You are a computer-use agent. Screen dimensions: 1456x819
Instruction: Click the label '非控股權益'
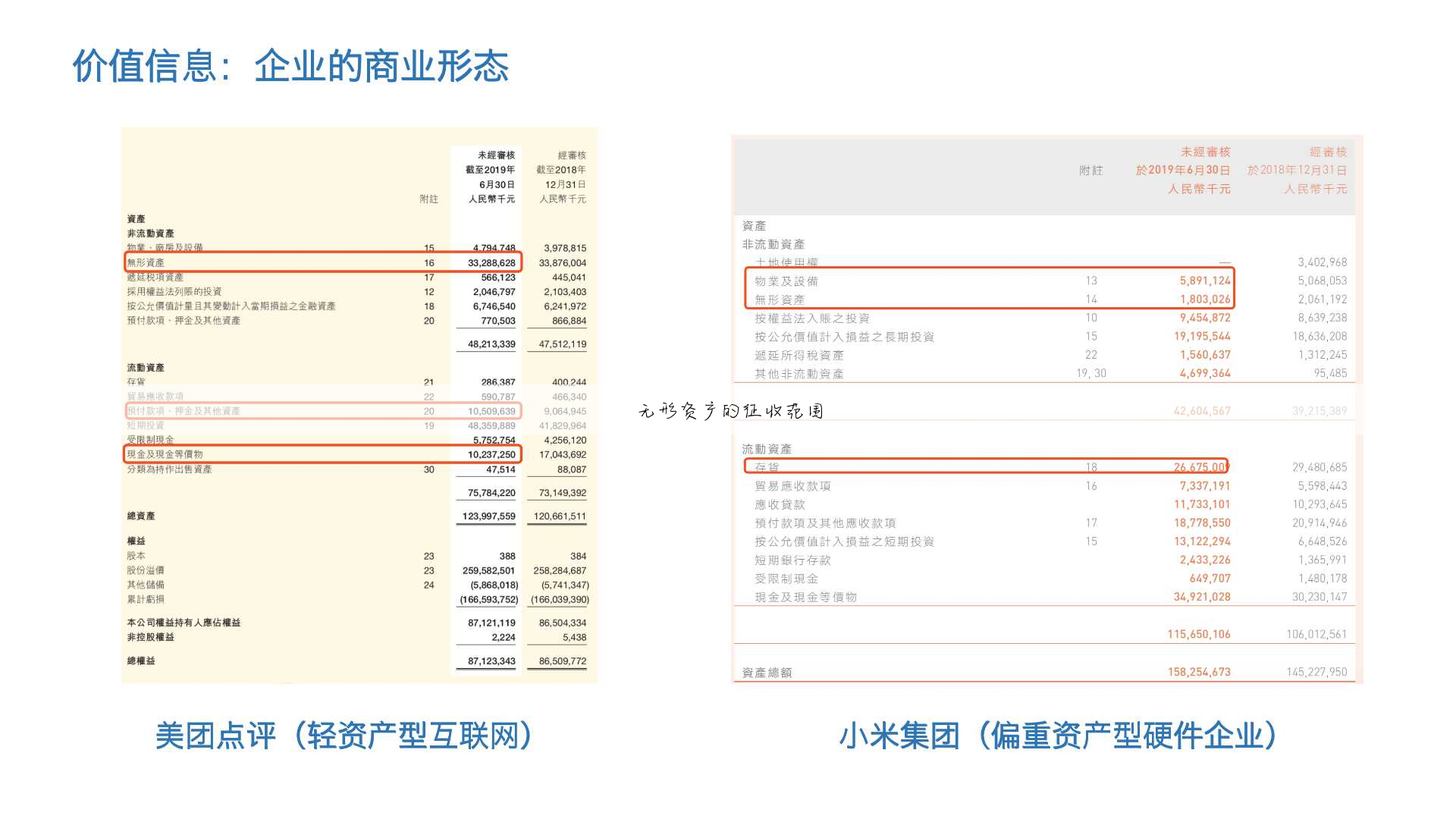click(x=150, y=637)
